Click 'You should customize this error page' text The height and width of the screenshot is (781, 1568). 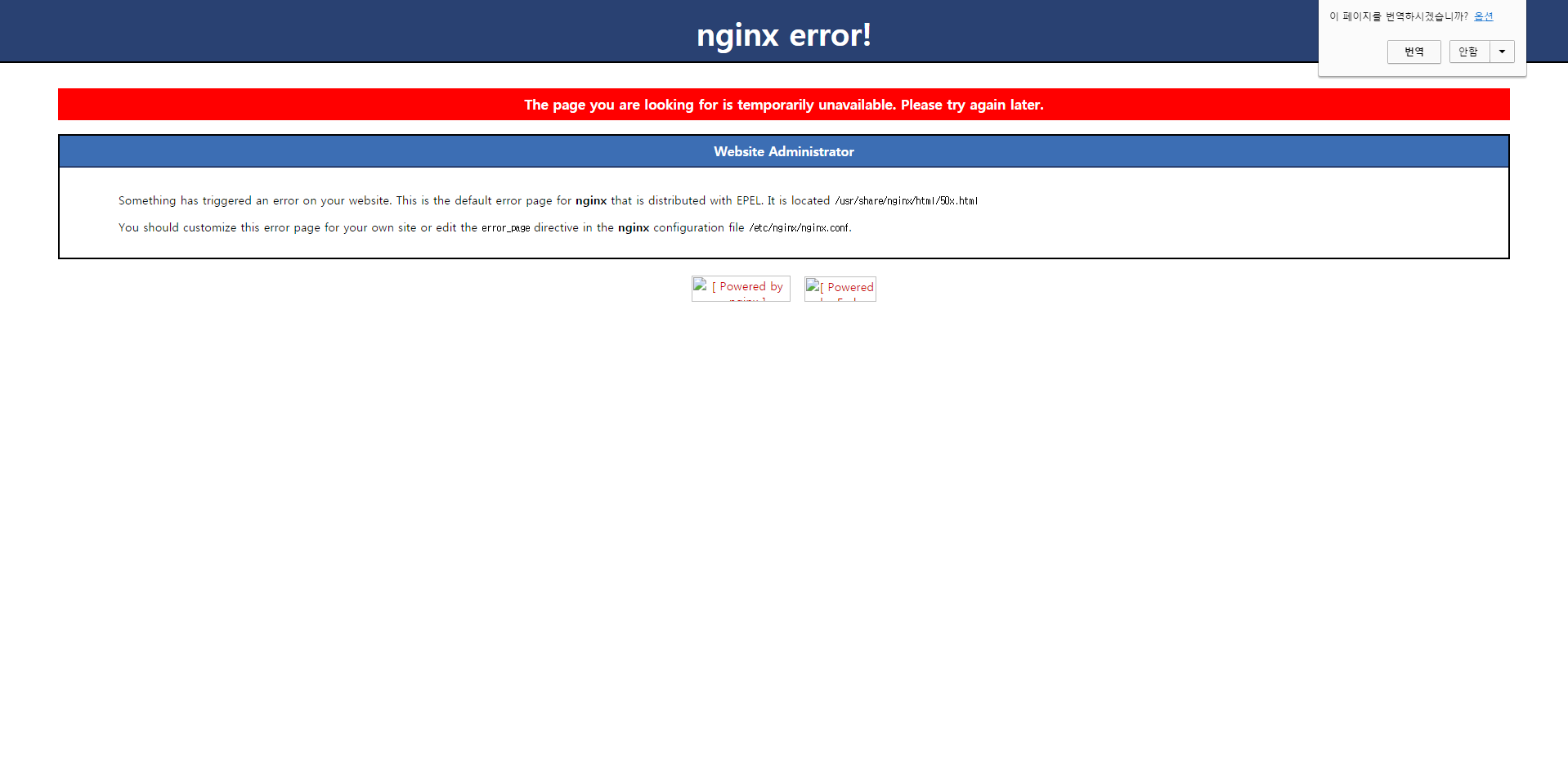tap(245, 228)
